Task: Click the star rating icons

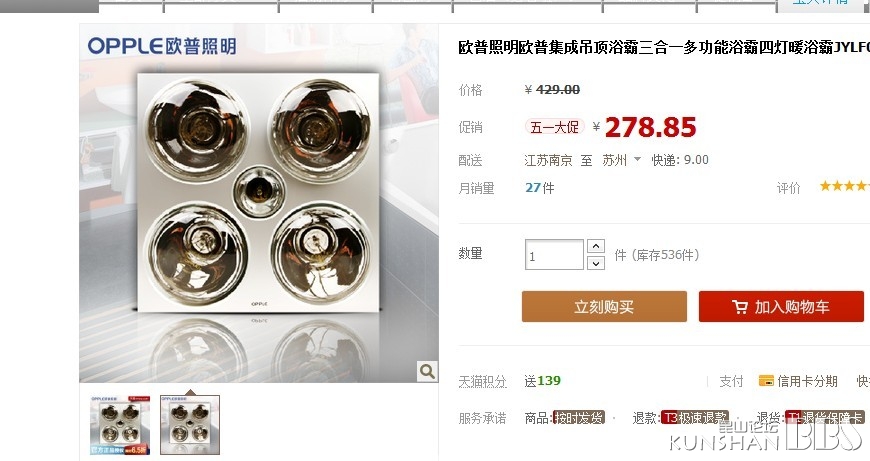Action: [844, 186]
